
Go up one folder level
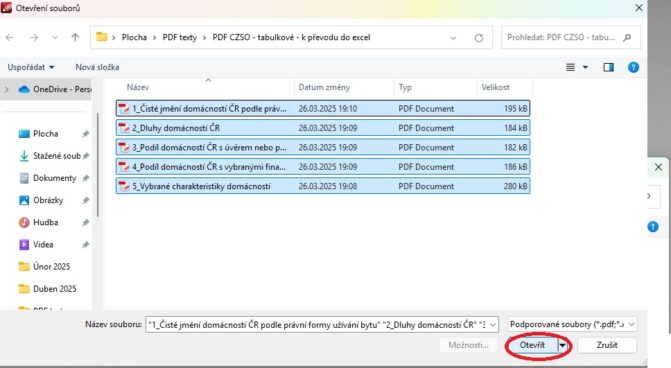(x=75, y=38)
